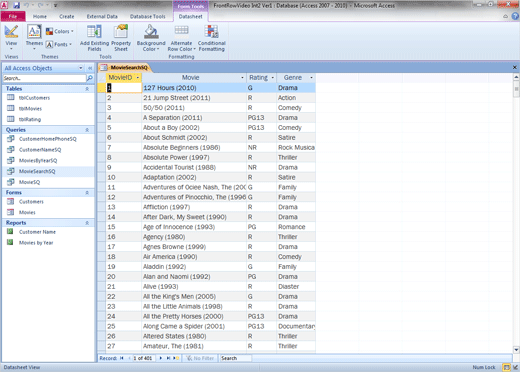Screen dimensions: 520x372
Task: Go to previous record button
Action: click(129, 358)
